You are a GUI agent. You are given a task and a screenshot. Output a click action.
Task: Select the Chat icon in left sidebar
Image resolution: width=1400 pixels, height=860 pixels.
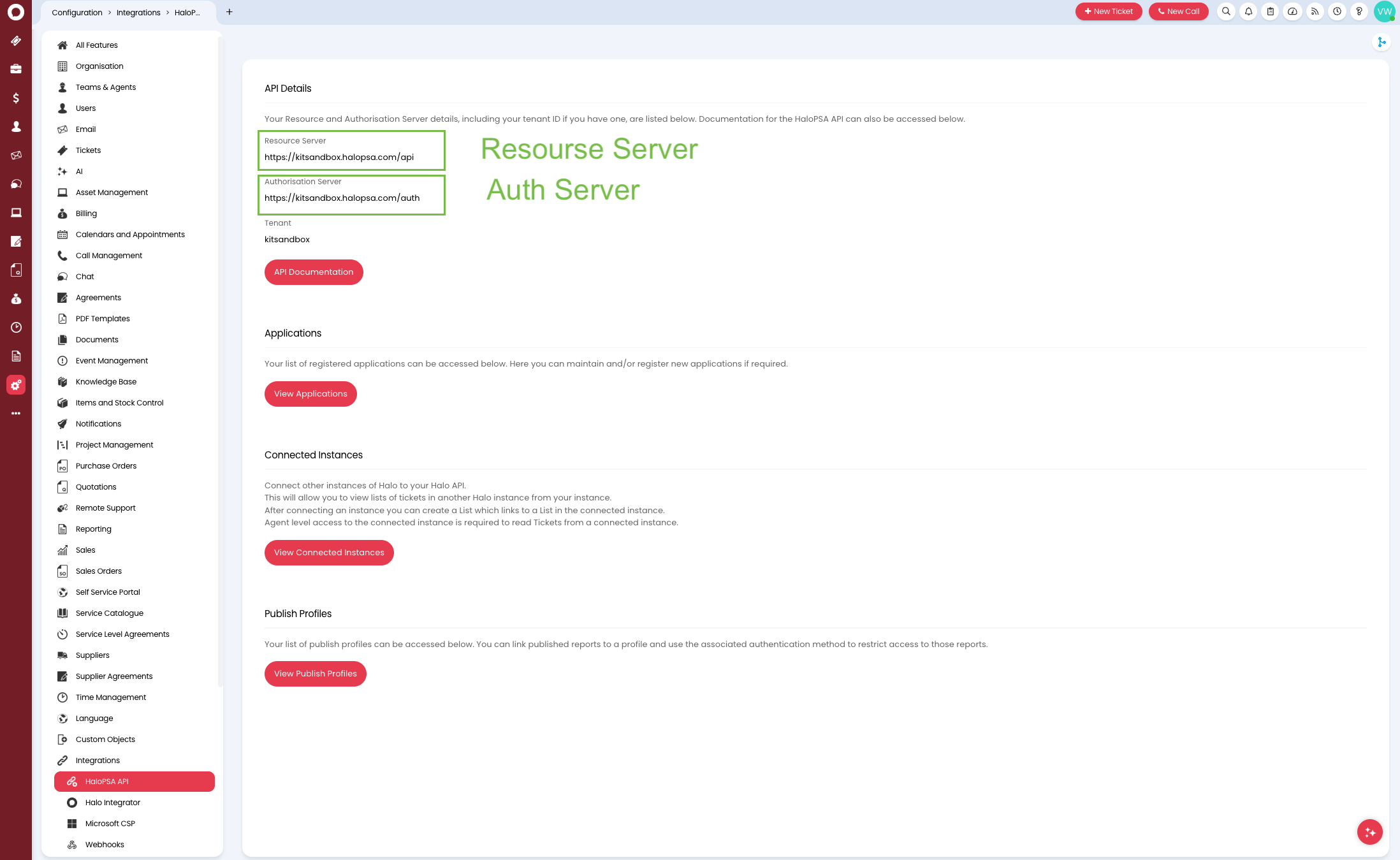pos(16,184)
